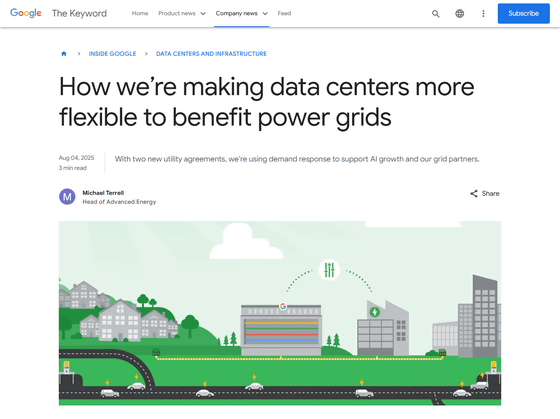The image size is (560, 419).
Task: Click the home breadcrumb icon
Action: pos(64,54)
